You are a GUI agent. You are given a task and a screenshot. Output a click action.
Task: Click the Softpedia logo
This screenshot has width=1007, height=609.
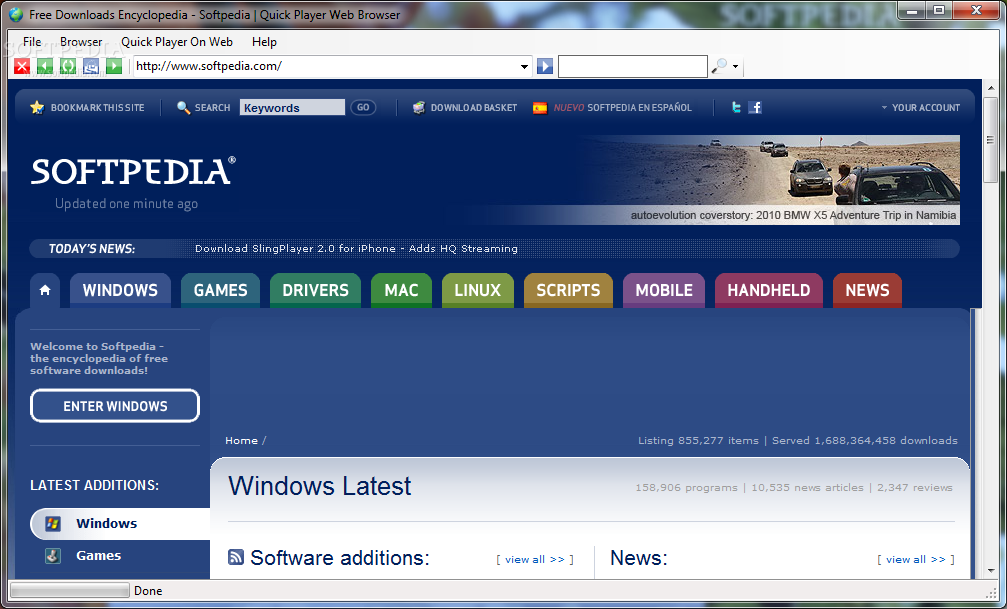pos(133,172)
